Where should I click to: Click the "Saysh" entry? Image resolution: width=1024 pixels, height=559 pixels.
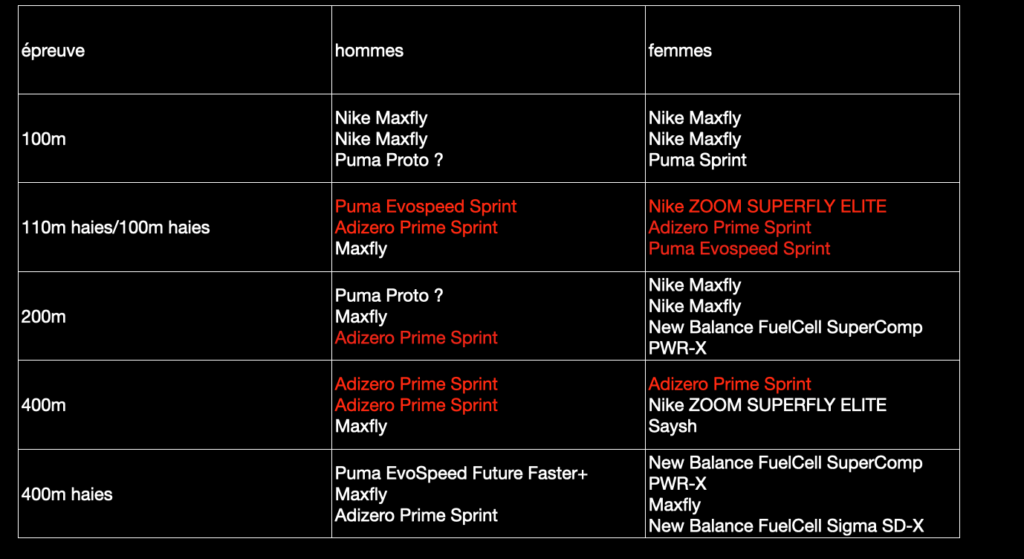coord(673,426)
